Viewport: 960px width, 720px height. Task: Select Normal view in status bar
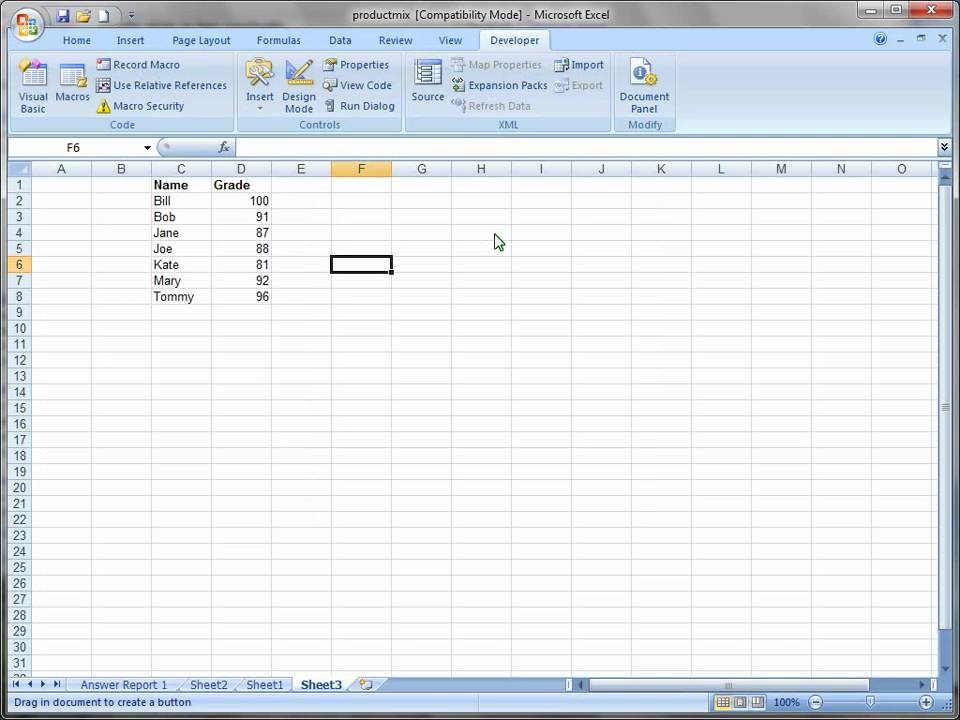click(x=723, y=702)
